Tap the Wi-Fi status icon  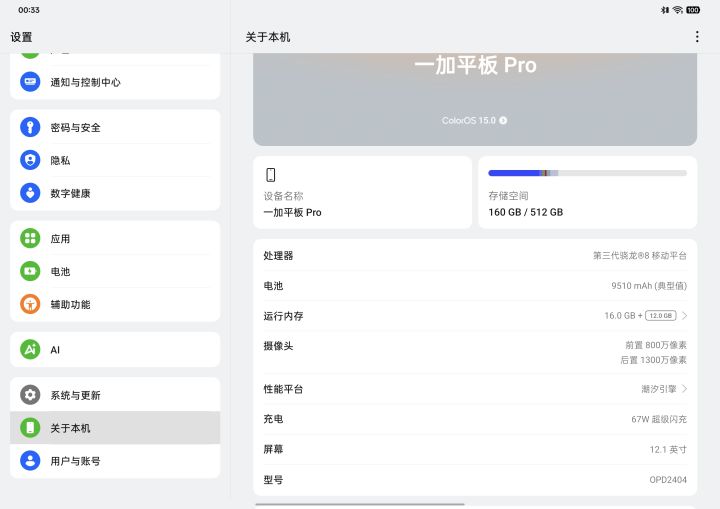[x=677, y=10]
